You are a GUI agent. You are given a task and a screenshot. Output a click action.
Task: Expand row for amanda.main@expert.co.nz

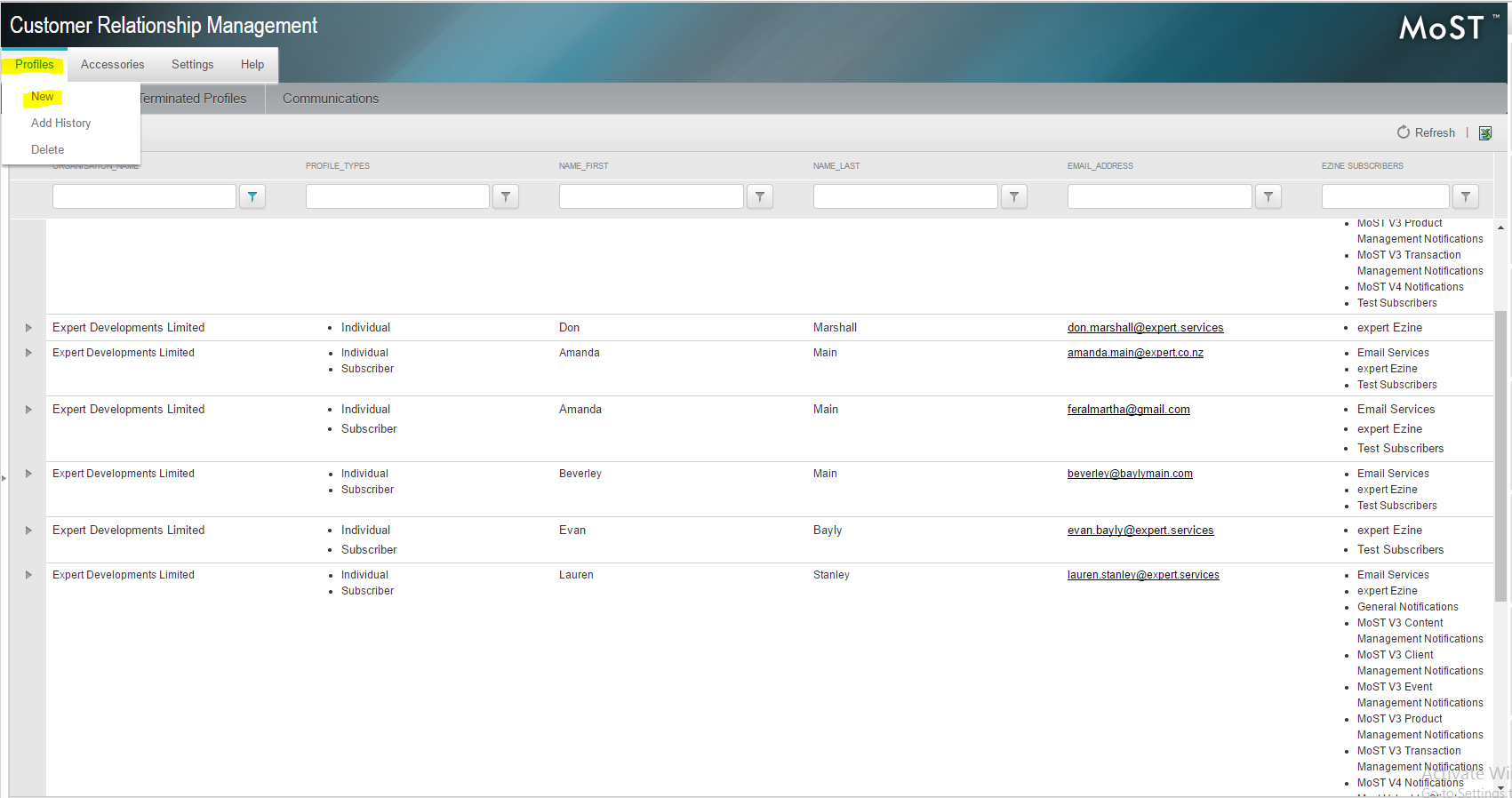(x=28, y=353)
